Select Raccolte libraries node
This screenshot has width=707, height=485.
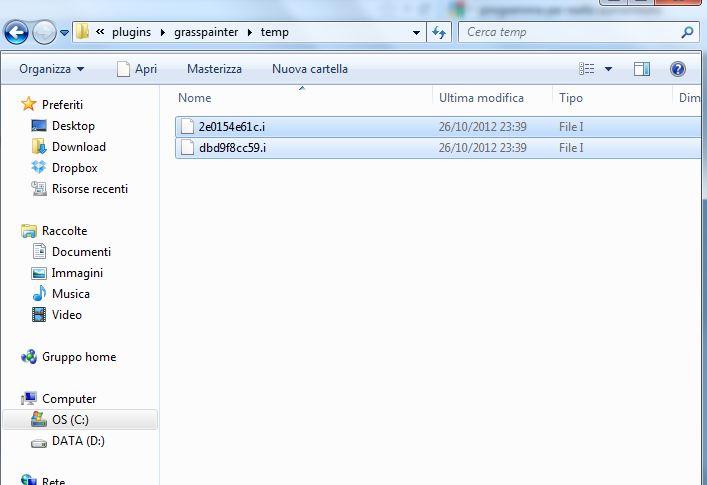coord(64,231)
